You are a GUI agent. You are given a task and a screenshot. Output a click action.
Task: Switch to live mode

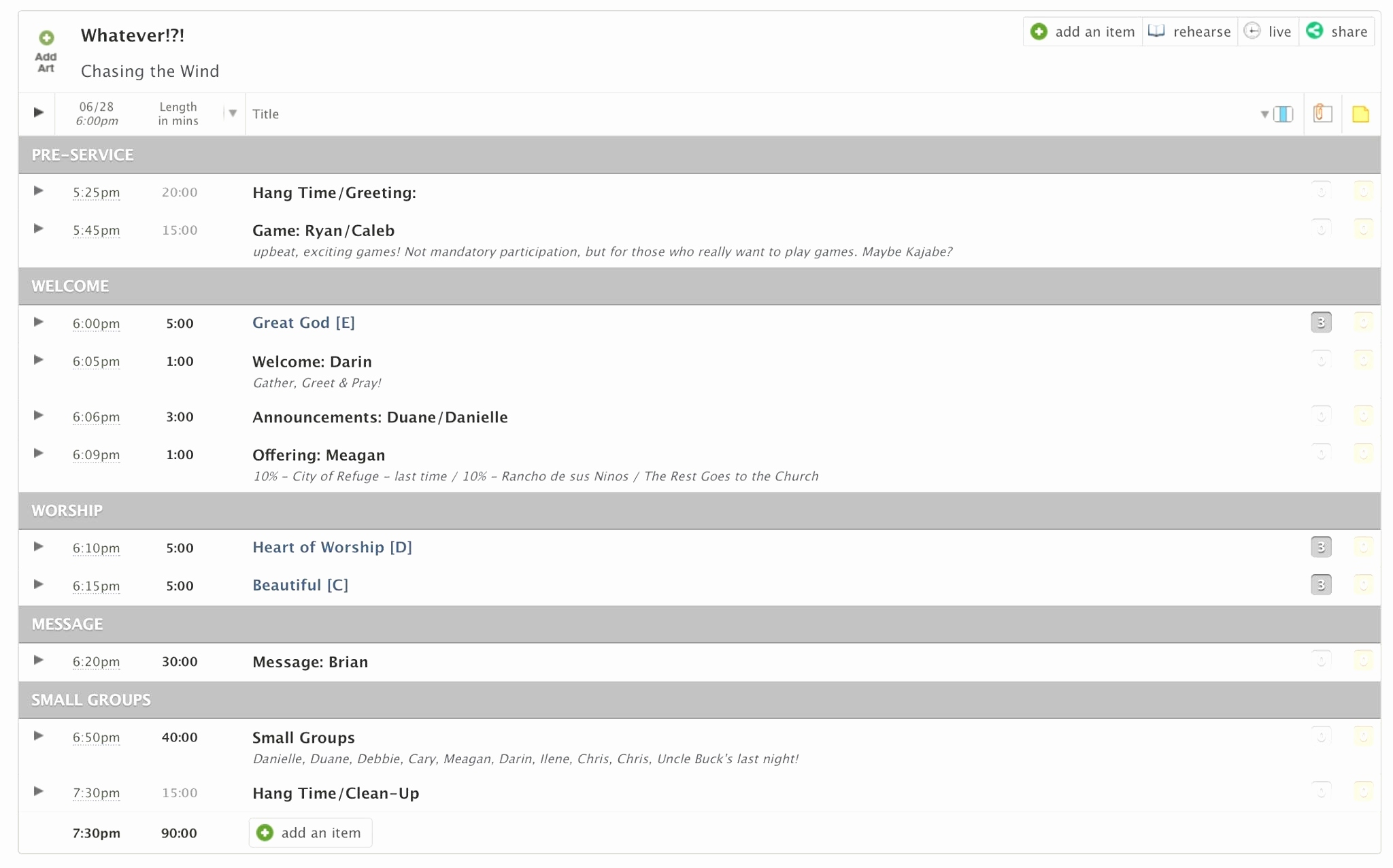click(x=1268, y=32)
